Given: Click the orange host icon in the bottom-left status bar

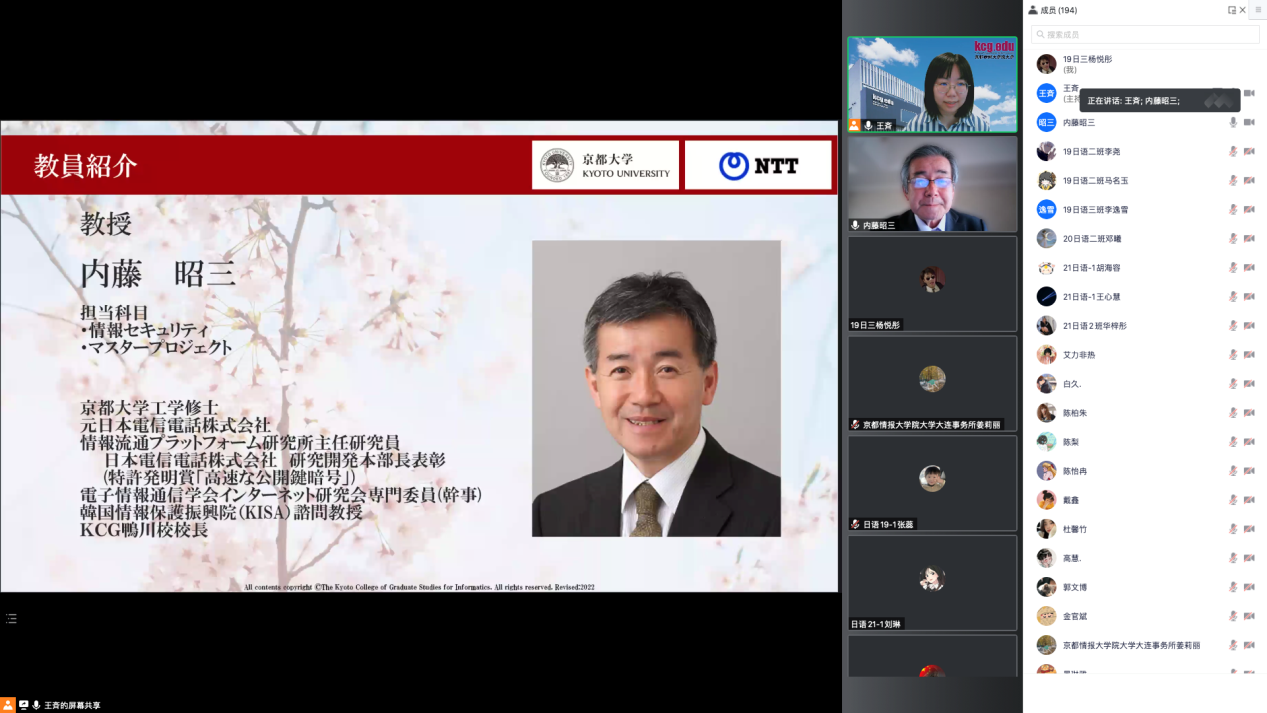Looking at the screenshot, I should 8,705.
